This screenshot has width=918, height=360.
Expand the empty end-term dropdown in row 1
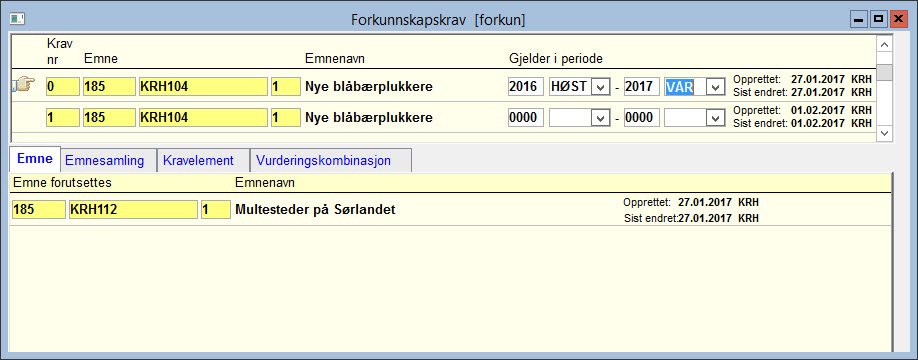pyautogui.click(x=714, y=118)
